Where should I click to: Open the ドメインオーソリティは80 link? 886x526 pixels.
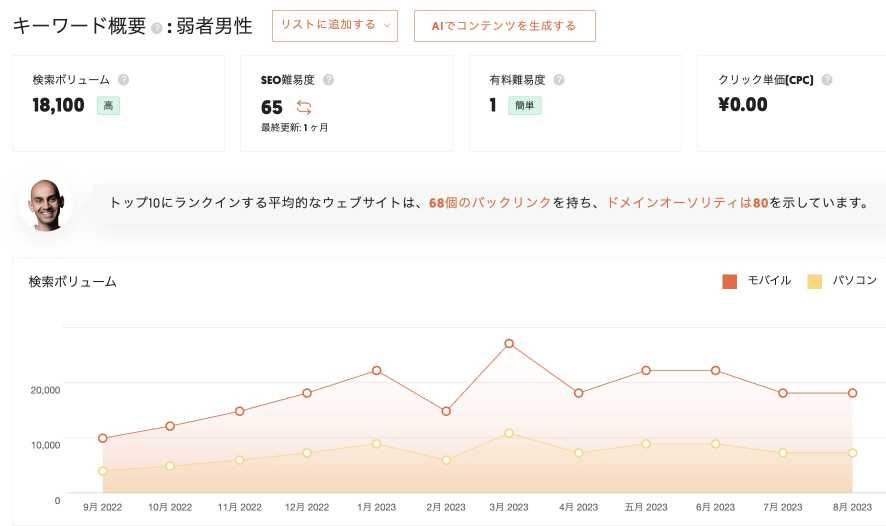[x=687, y=202]
